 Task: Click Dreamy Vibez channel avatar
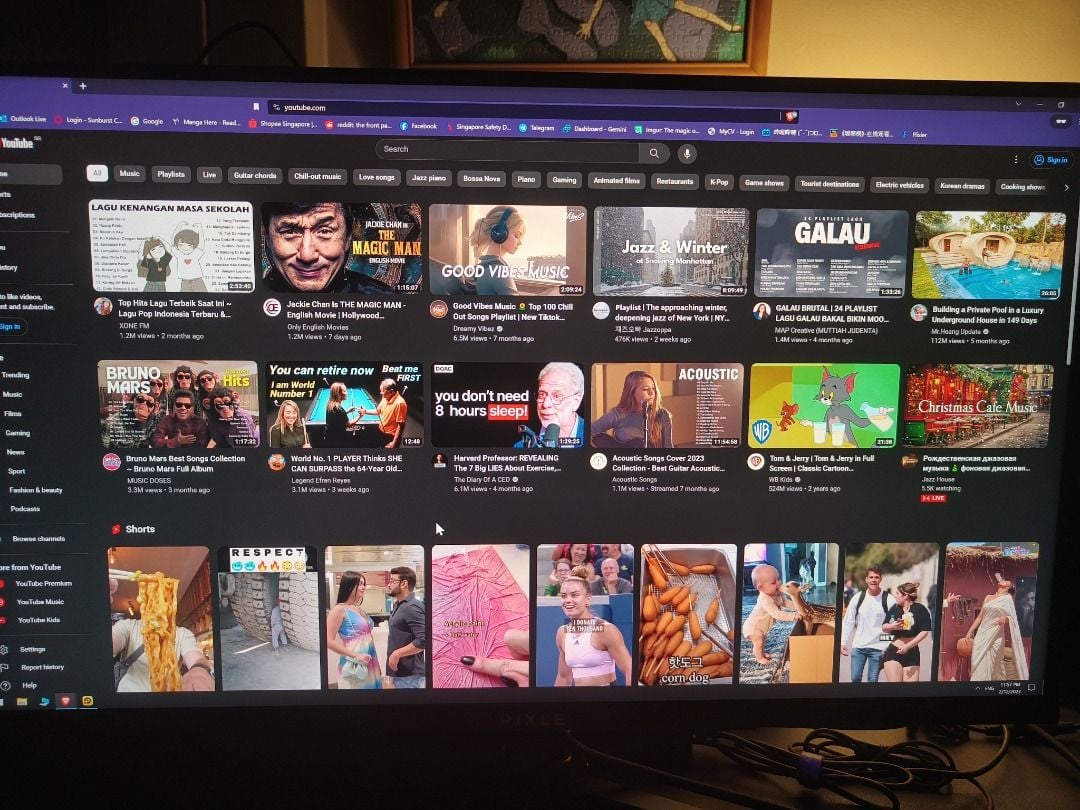pyautogui.click(x=439, y=310)
